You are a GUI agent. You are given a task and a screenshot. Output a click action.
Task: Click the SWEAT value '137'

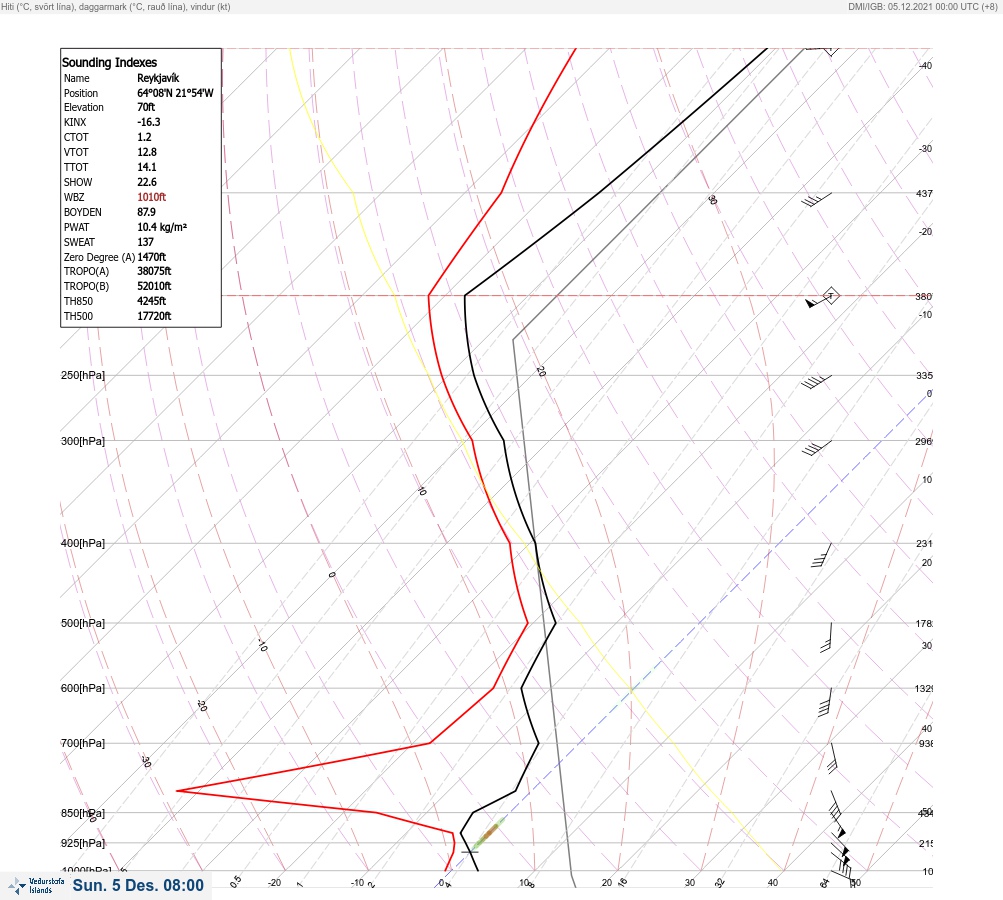pos(145,242)
